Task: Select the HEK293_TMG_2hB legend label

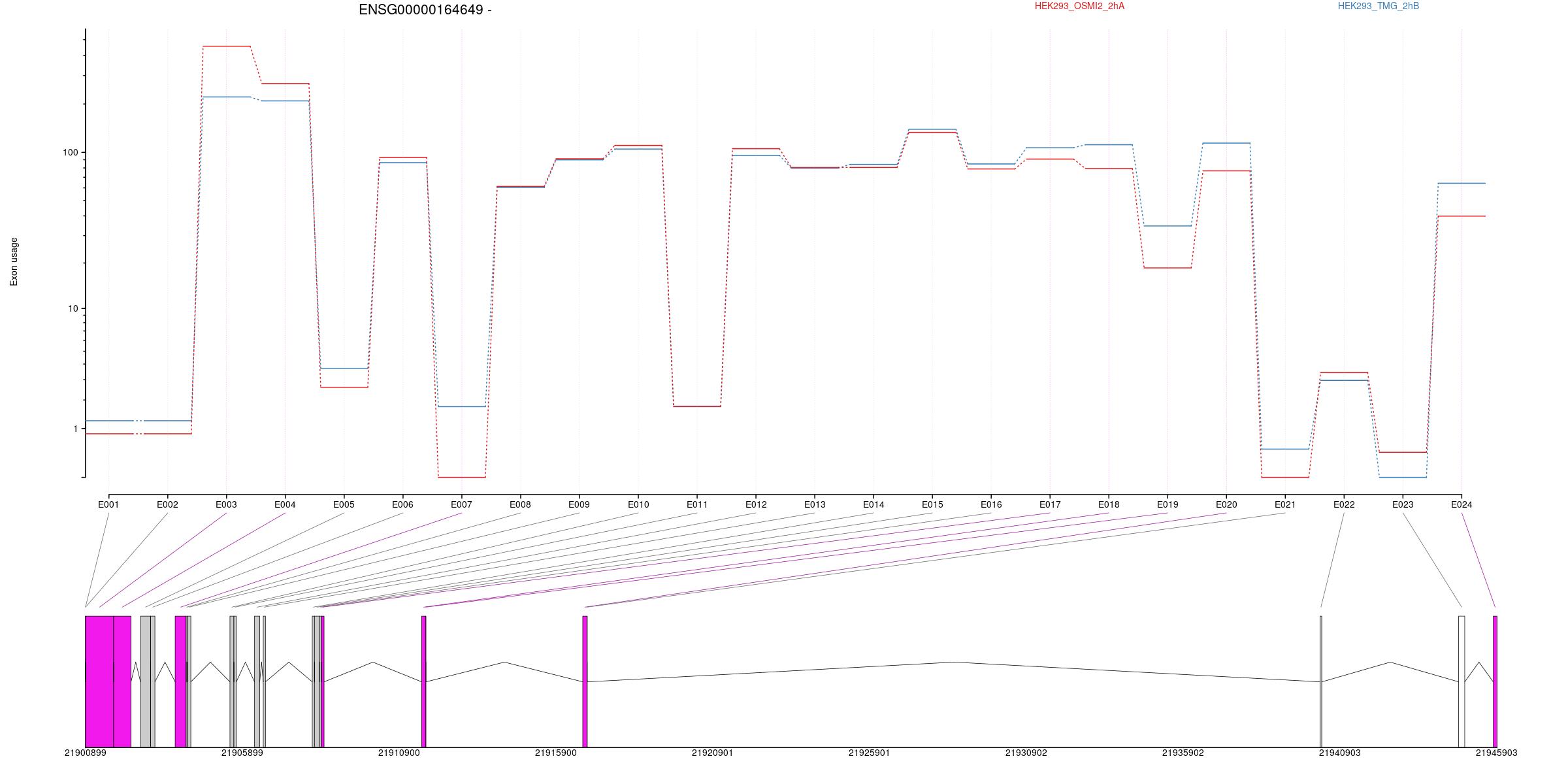Action: click(x=1379, y=6)
